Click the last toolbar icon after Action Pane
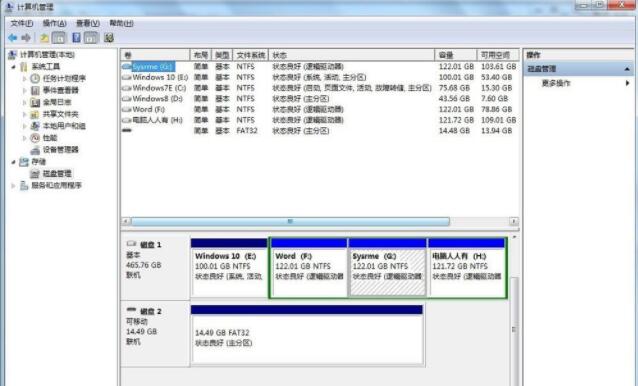 [109, 38]
